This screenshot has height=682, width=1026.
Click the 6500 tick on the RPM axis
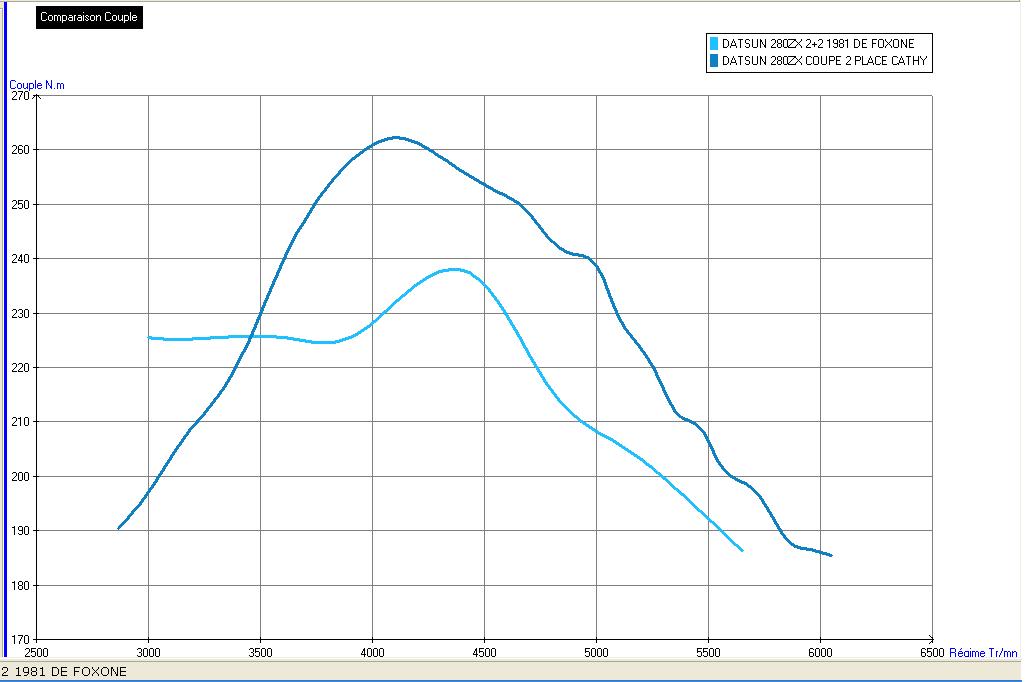point(931,651)
